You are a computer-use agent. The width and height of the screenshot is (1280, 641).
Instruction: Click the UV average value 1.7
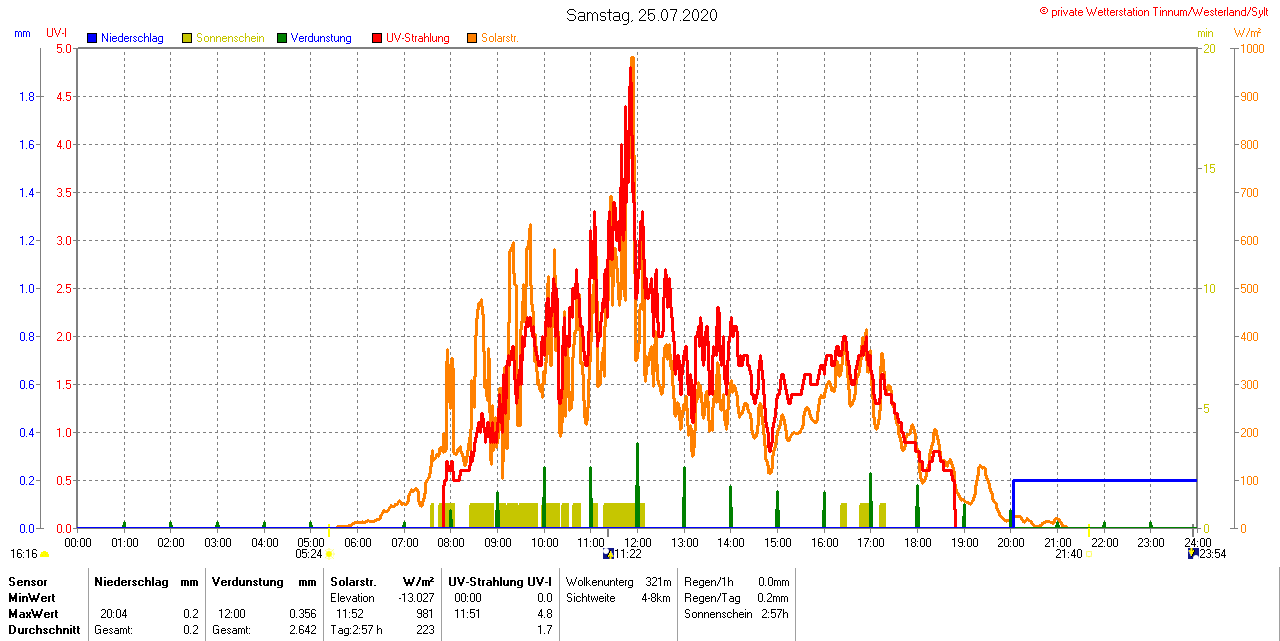click(x=544, y=630)
